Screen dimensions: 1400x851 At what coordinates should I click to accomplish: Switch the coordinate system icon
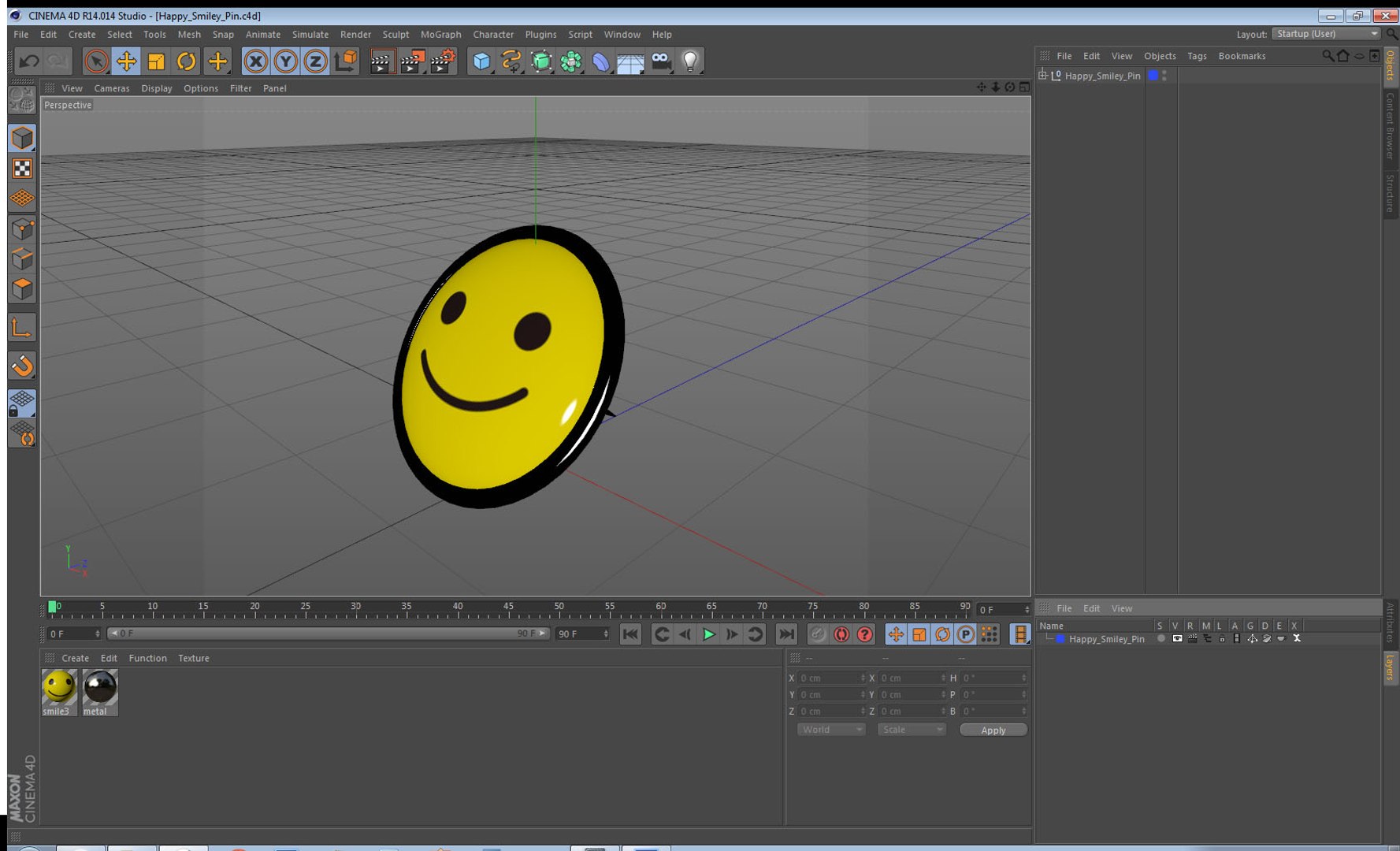346,61
